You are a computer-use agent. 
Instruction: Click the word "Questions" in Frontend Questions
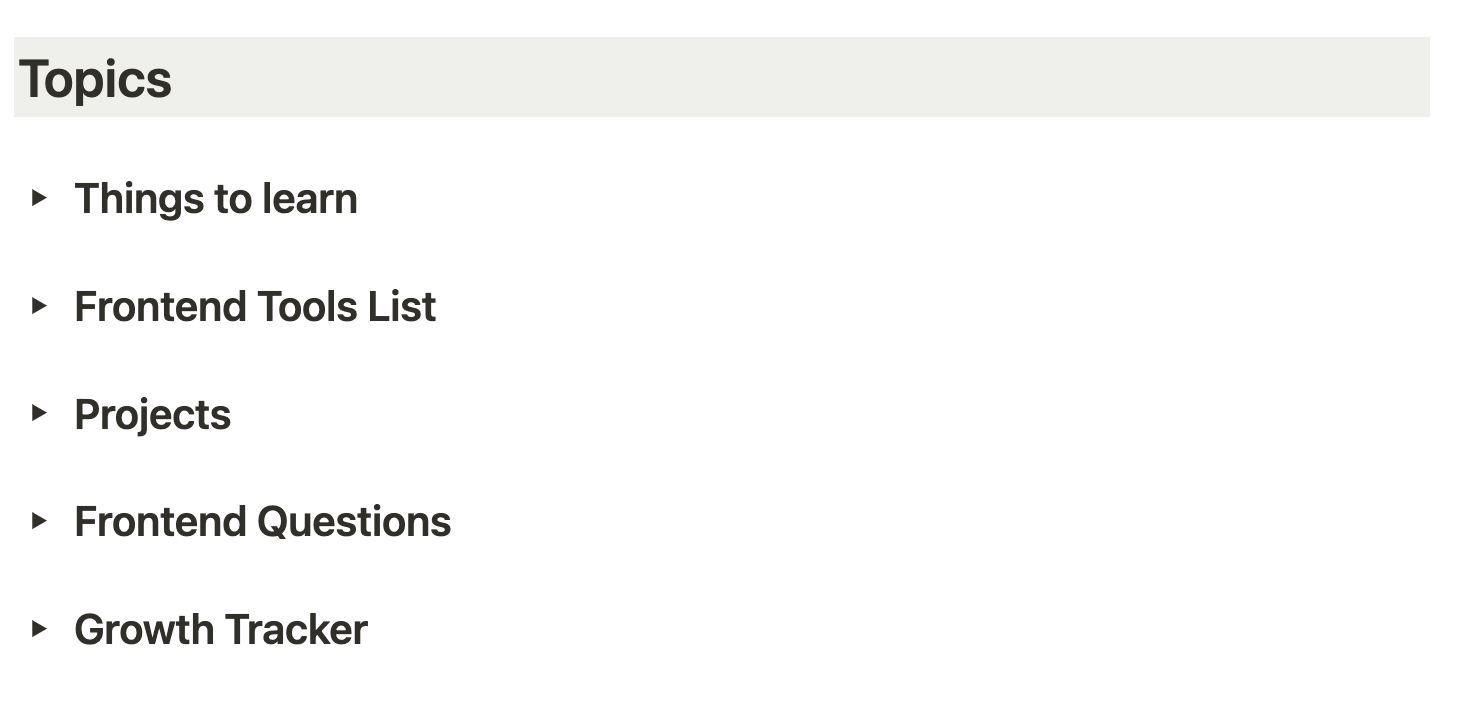coord(354,522)
